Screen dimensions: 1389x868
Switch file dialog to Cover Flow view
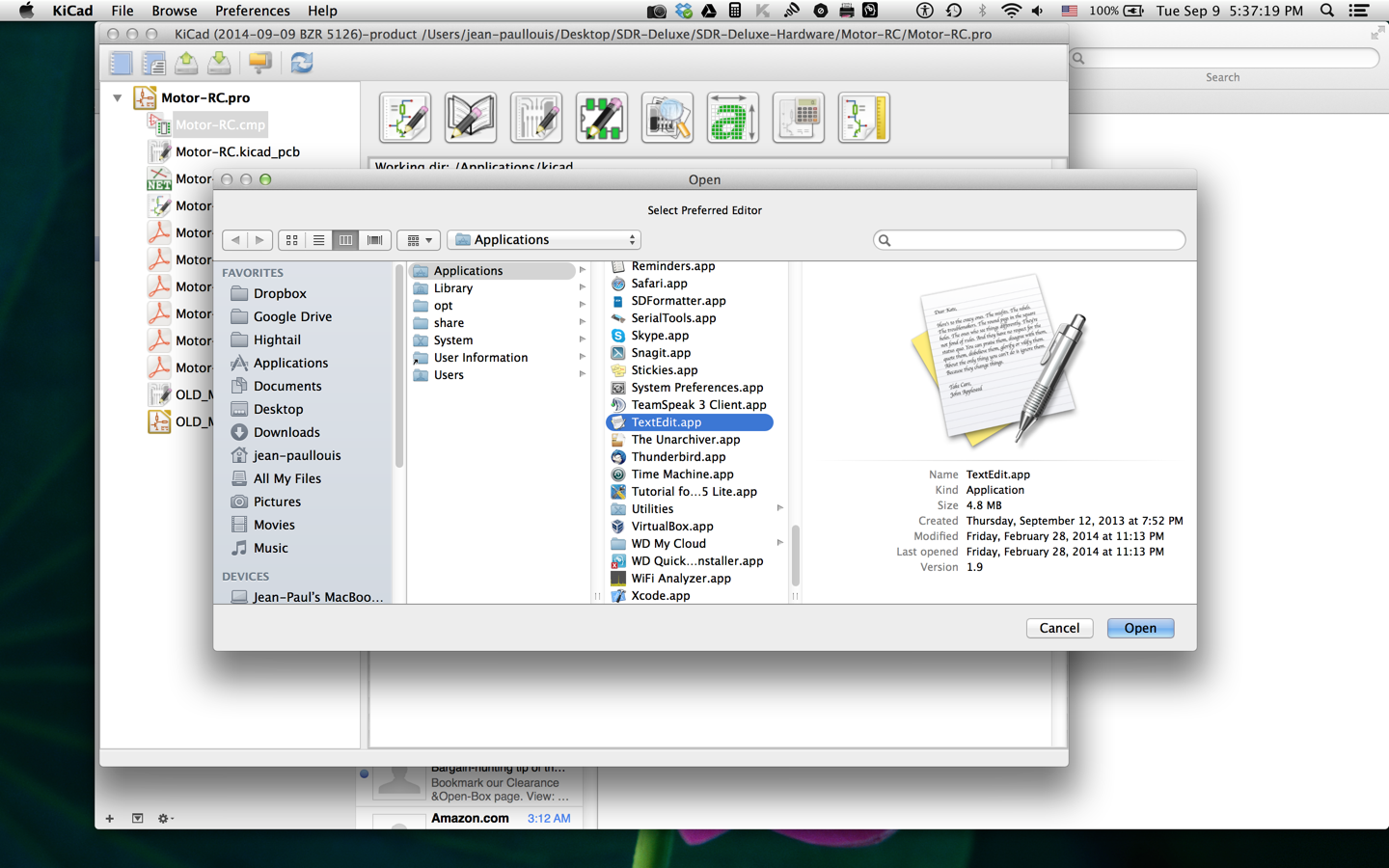pyautogui.click(x=374, y=240)
